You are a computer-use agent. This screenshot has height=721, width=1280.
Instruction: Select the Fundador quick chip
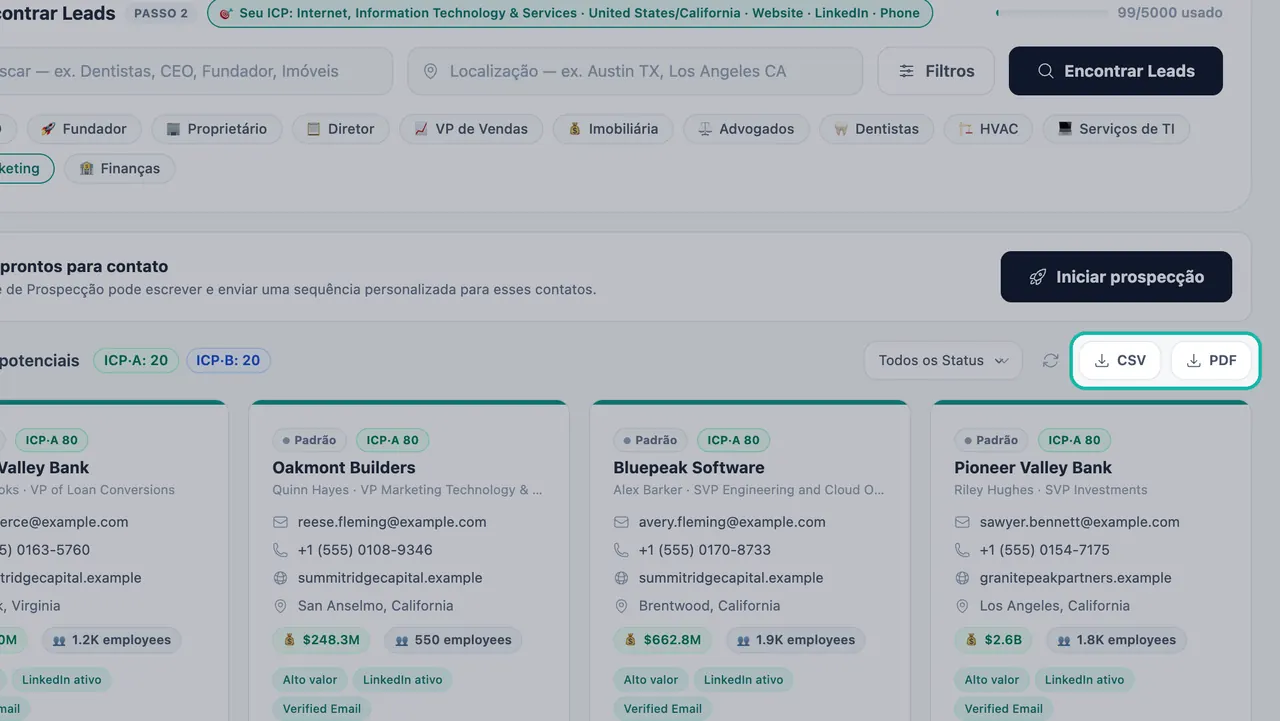point(84,129)
